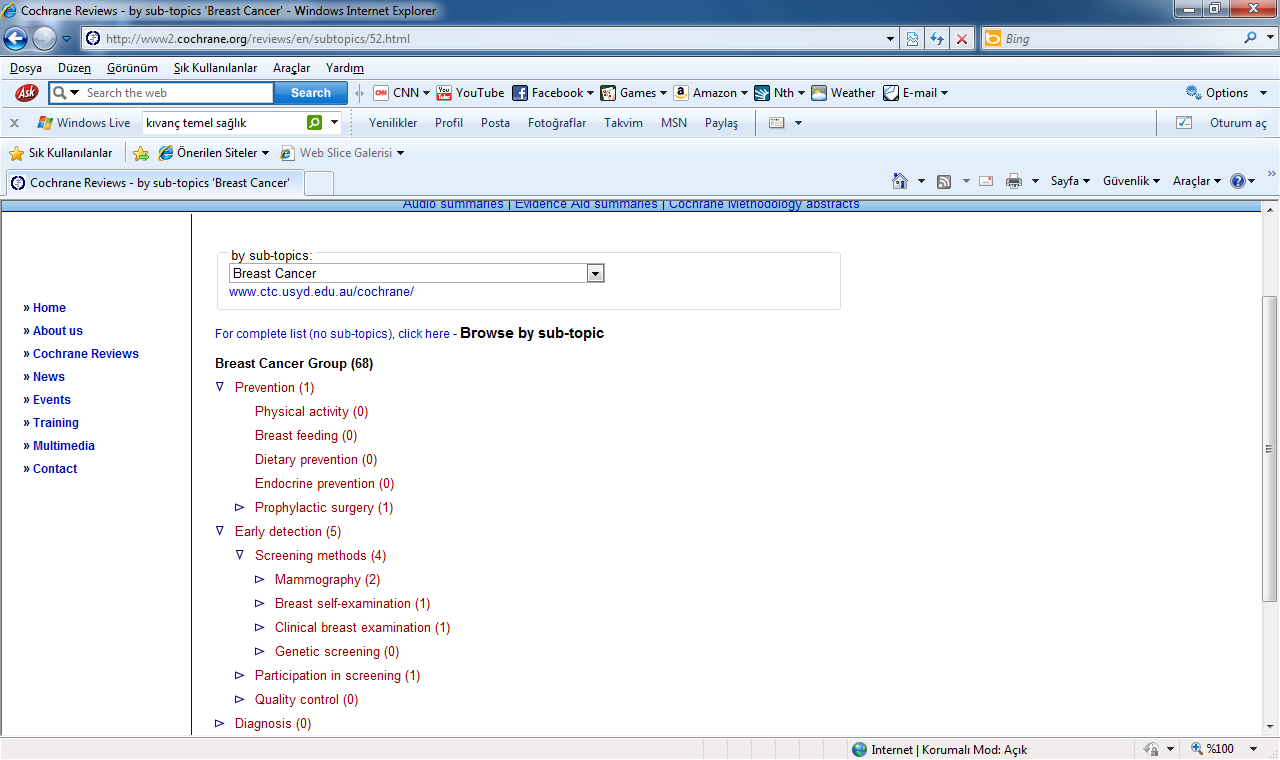Expand the Diagnosis (0) triangle
The width and height of the screenshot is (1280, 760).
pos(220,723)
